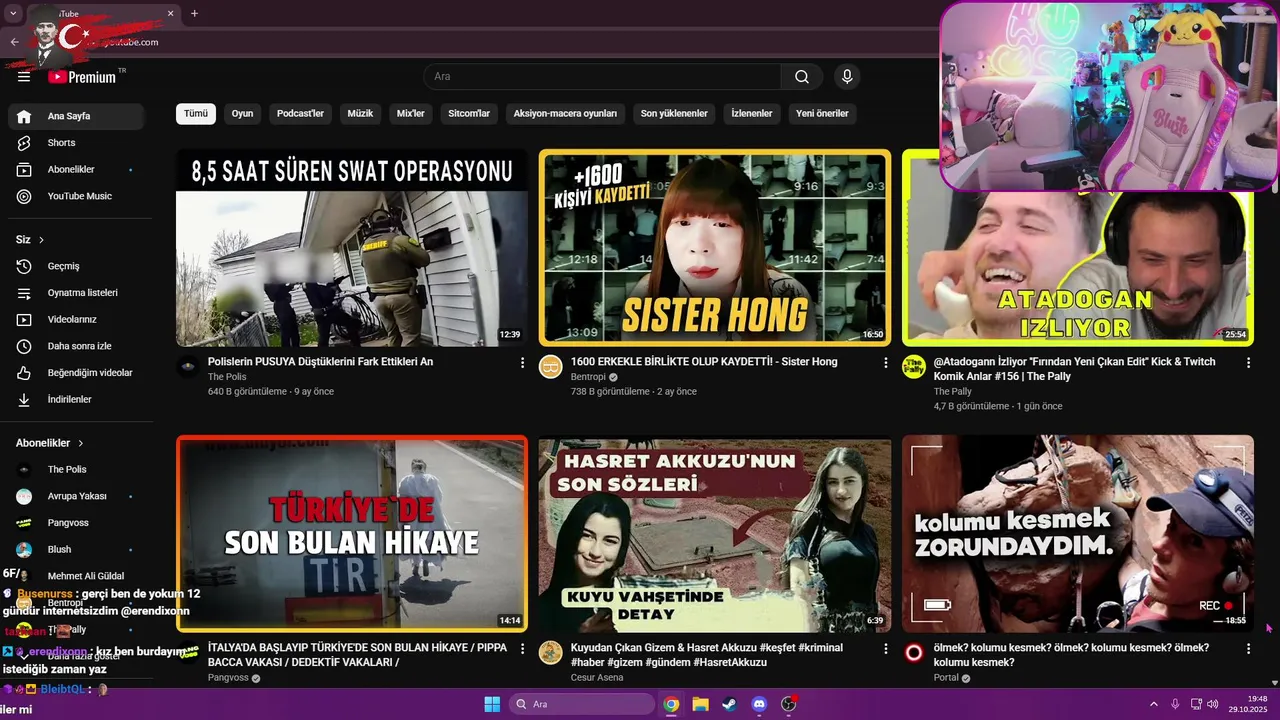Open options menu for Sister Hong video

[x=885, y=363]
